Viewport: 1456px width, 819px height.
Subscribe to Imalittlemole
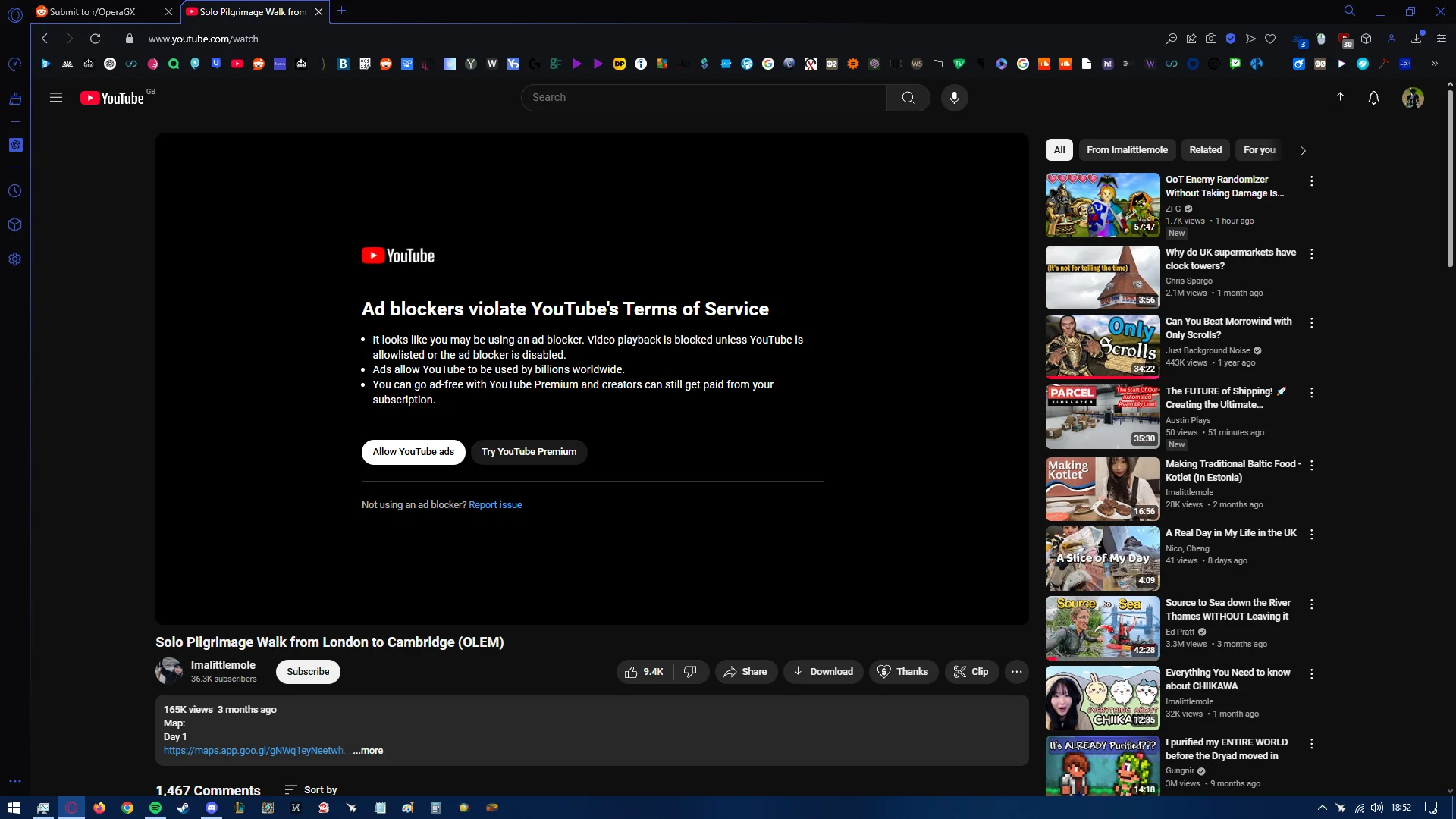pos(308,672)
